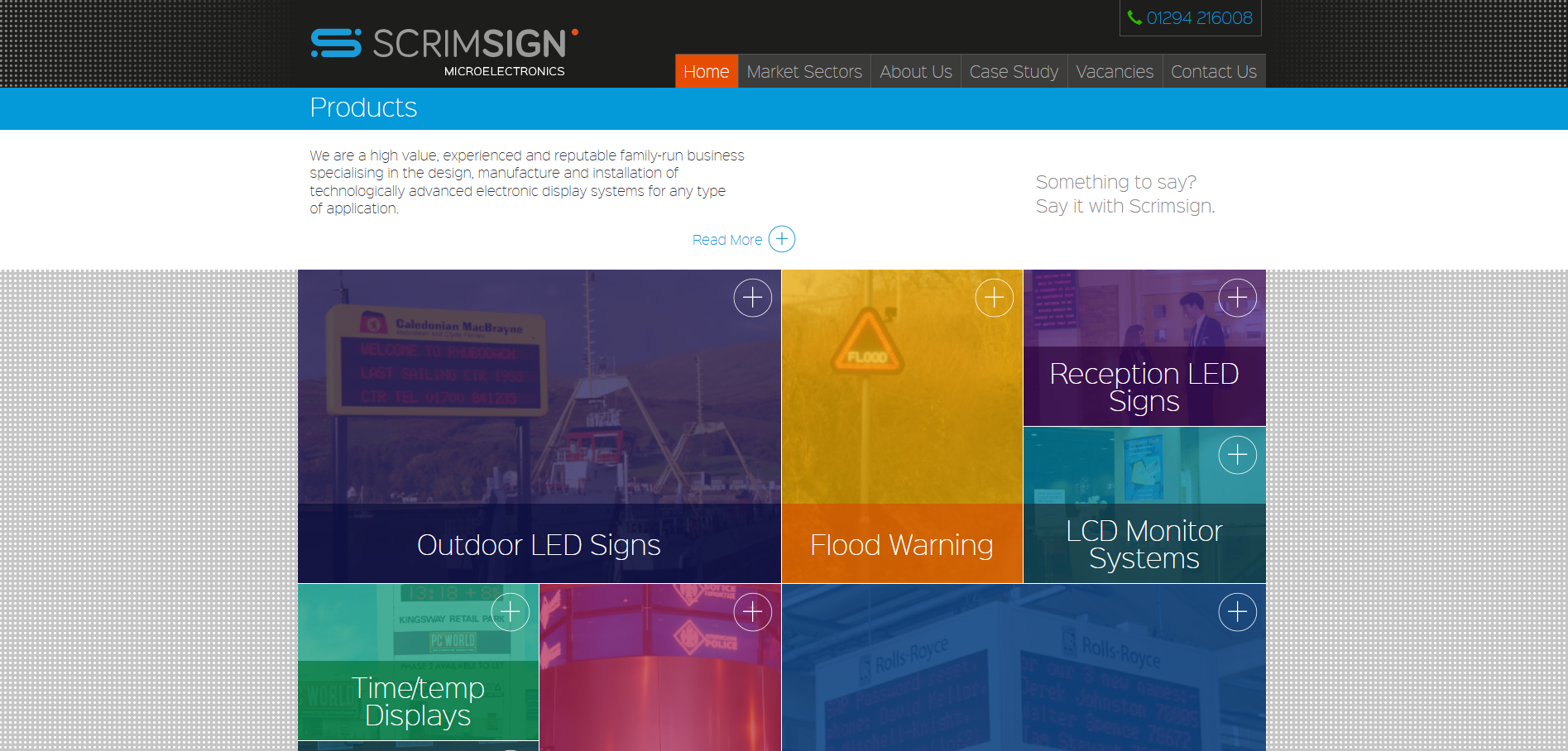Click the green phone icon
This screenshot has width=1568, height=751.
(x=1134, y=17)
